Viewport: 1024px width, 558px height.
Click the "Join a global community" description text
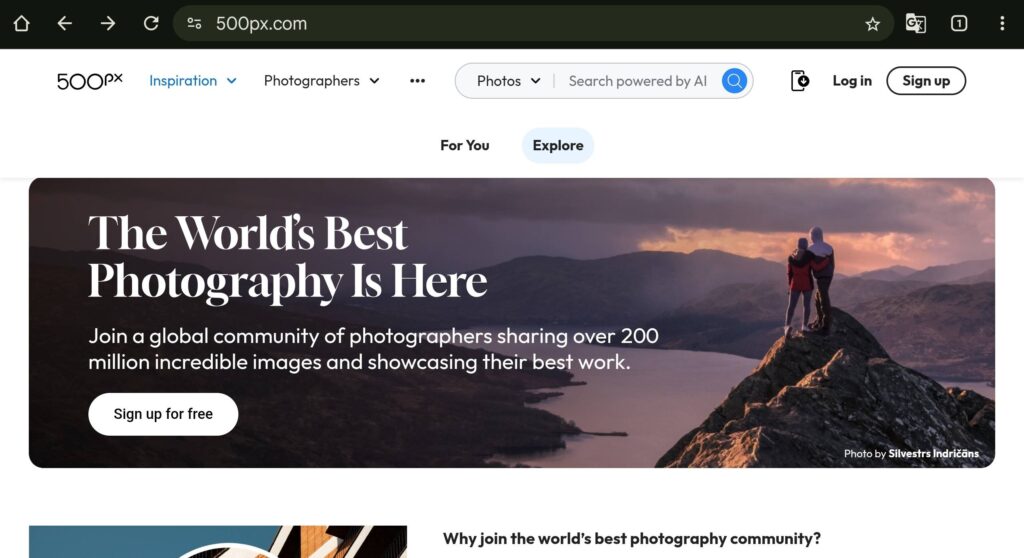(x=374, y=349)
